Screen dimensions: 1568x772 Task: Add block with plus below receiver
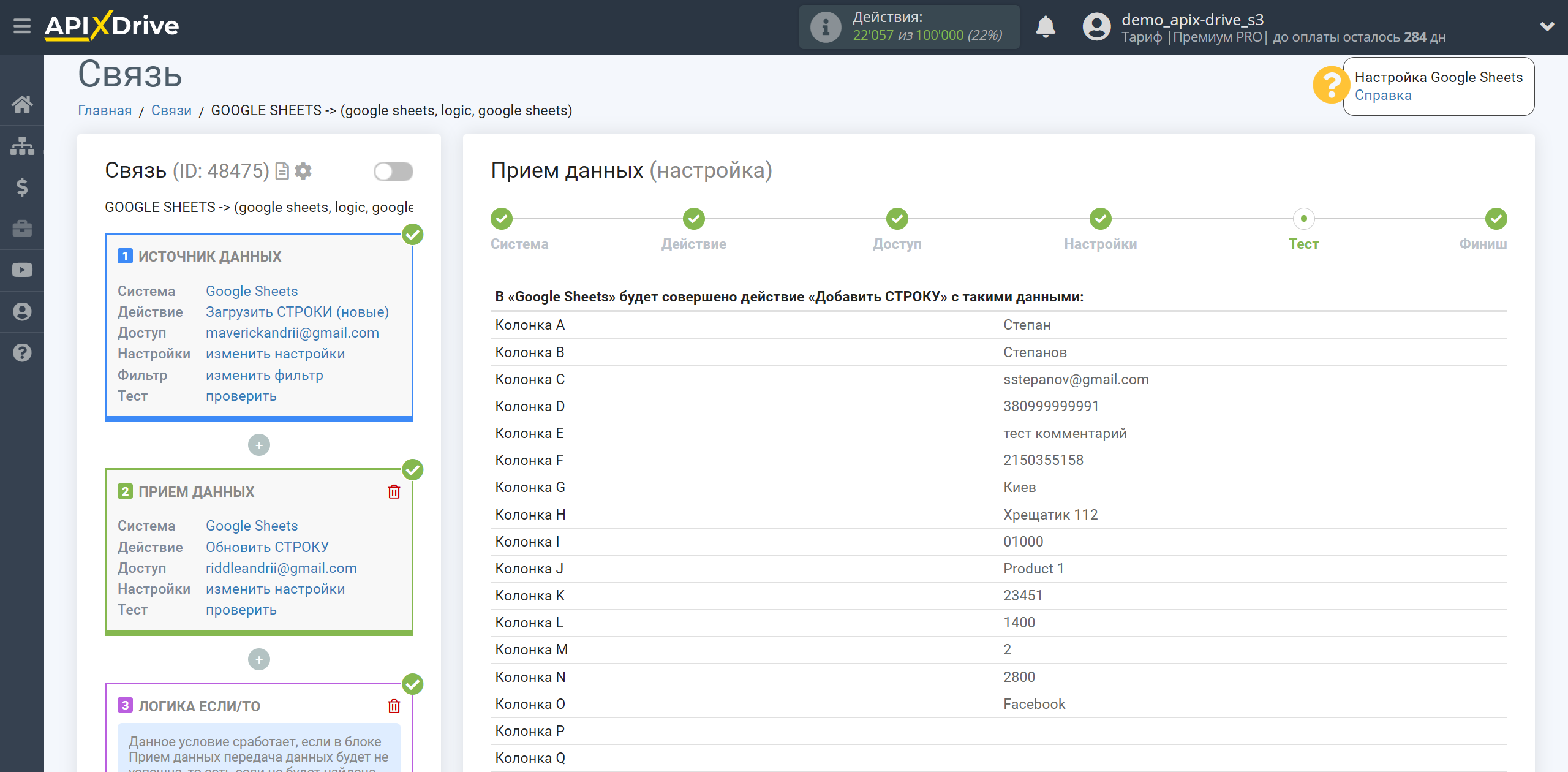[x=259, y=659]
